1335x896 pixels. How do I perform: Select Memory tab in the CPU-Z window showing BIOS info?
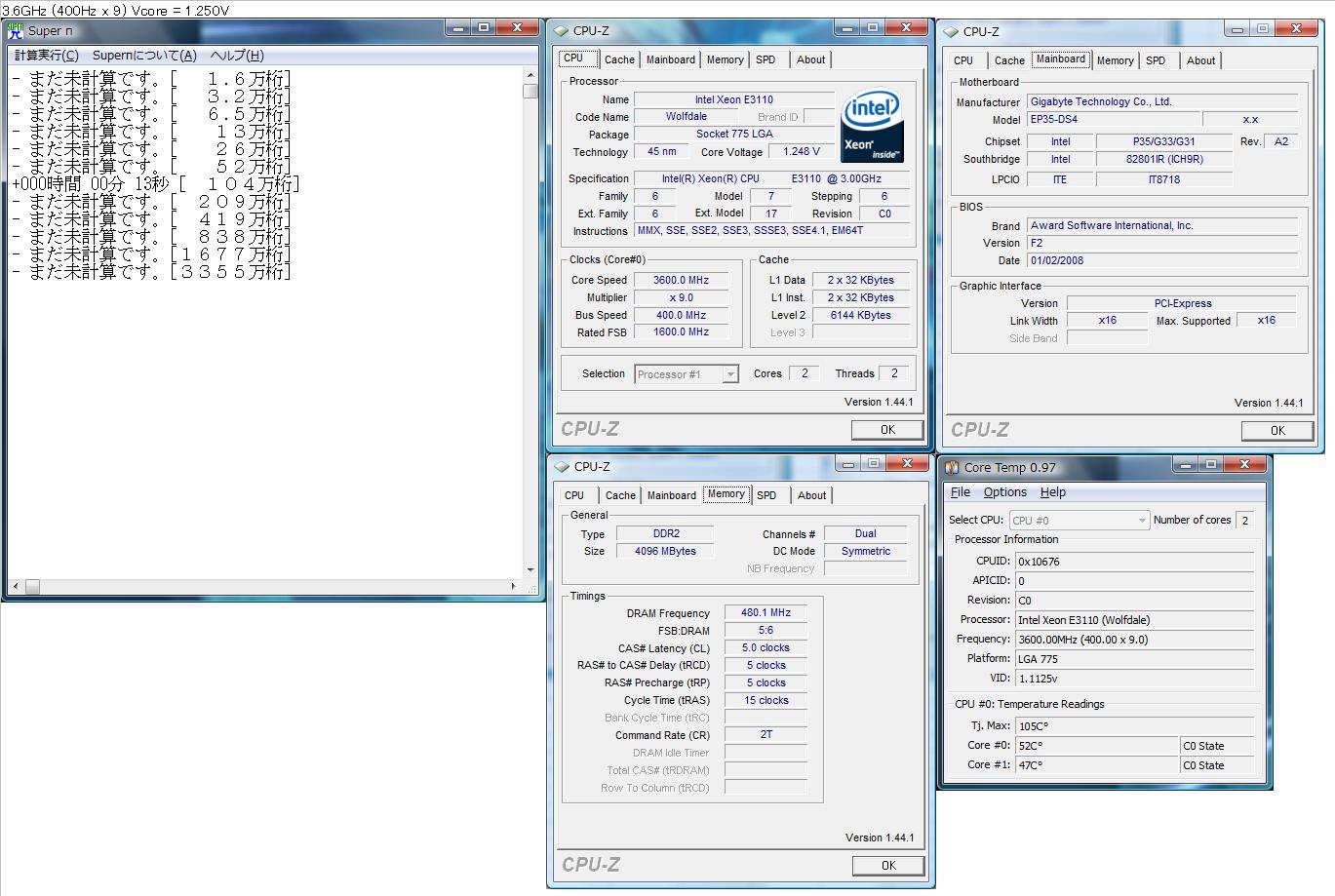[x=1116, y=60]
